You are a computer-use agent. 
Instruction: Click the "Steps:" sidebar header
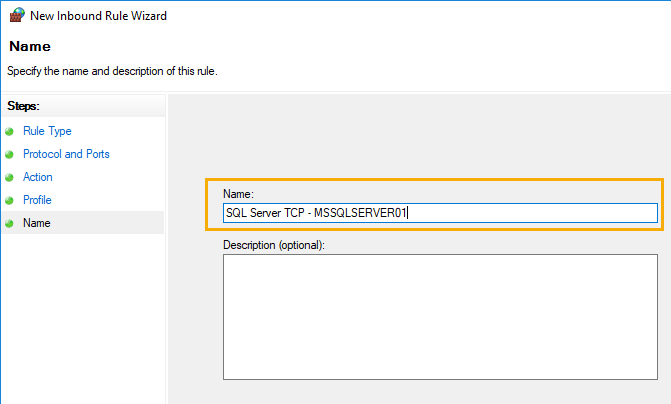(25, 105)
